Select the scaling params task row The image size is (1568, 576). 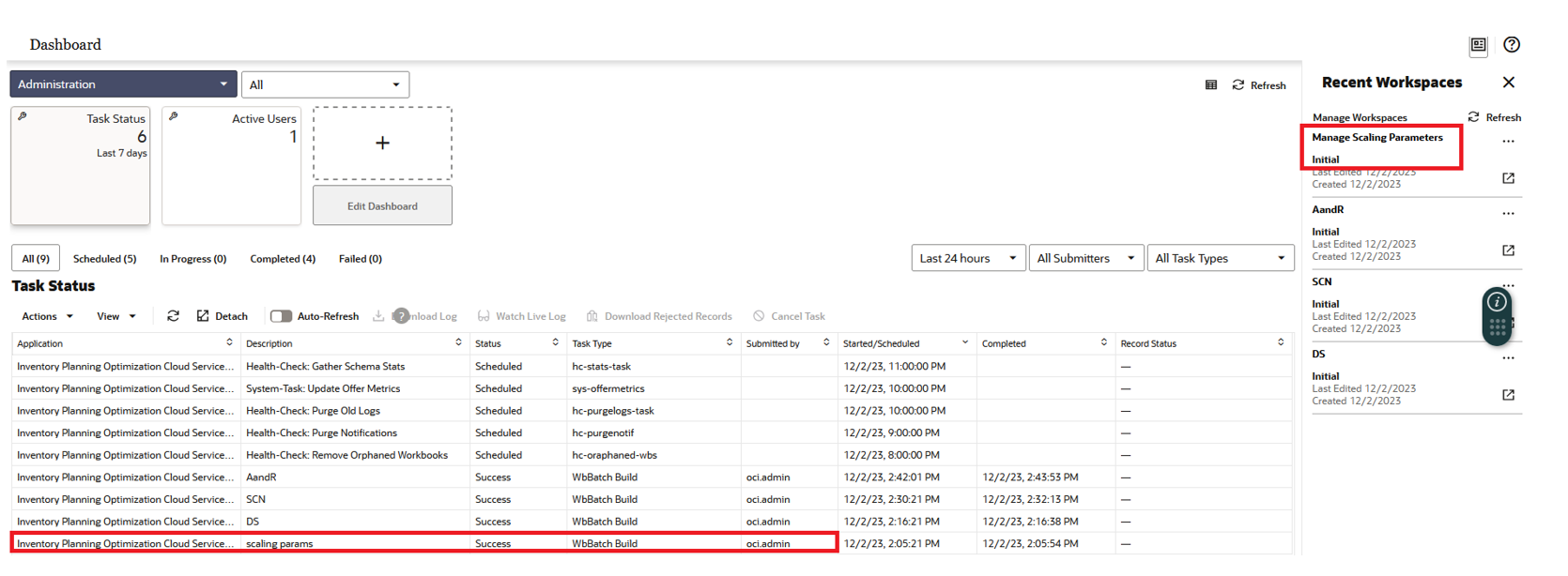tap(653, 544)
